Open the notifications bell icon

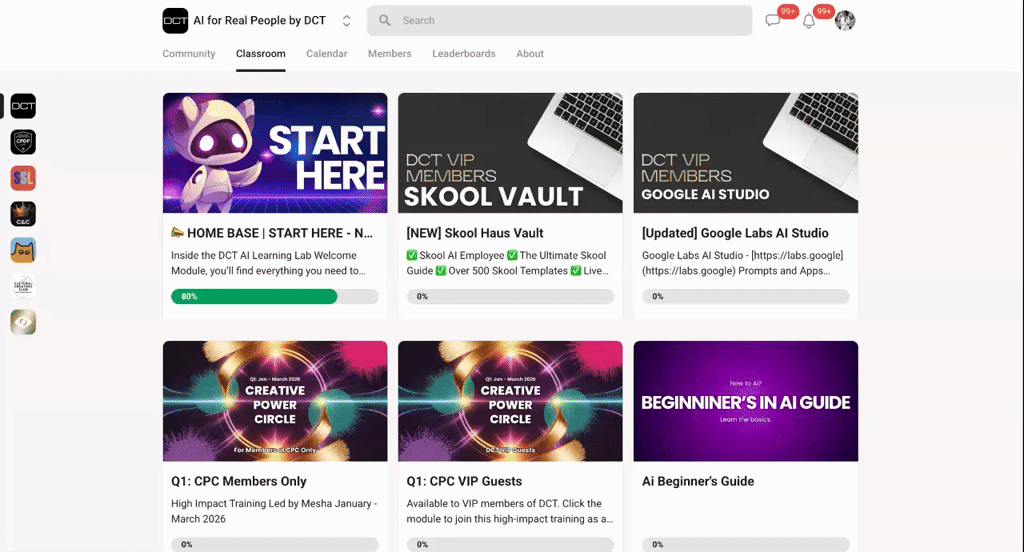coord(808,20)
